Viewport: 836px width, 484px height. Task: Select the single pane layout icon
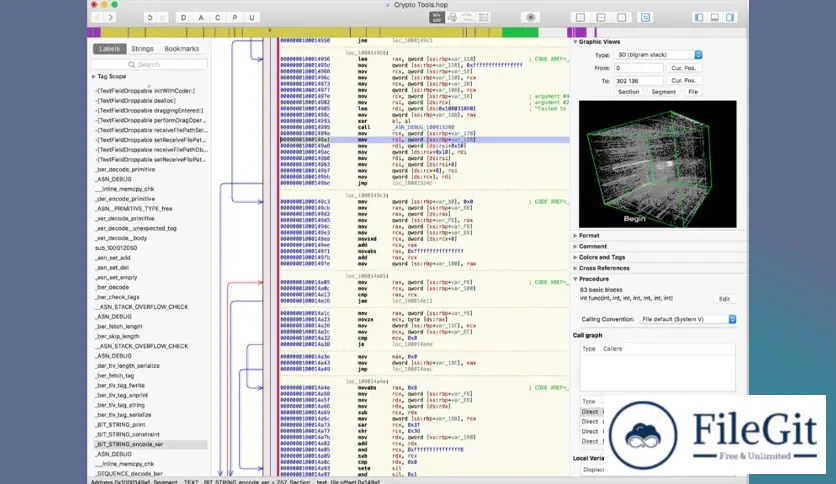(x=622, y=18)
